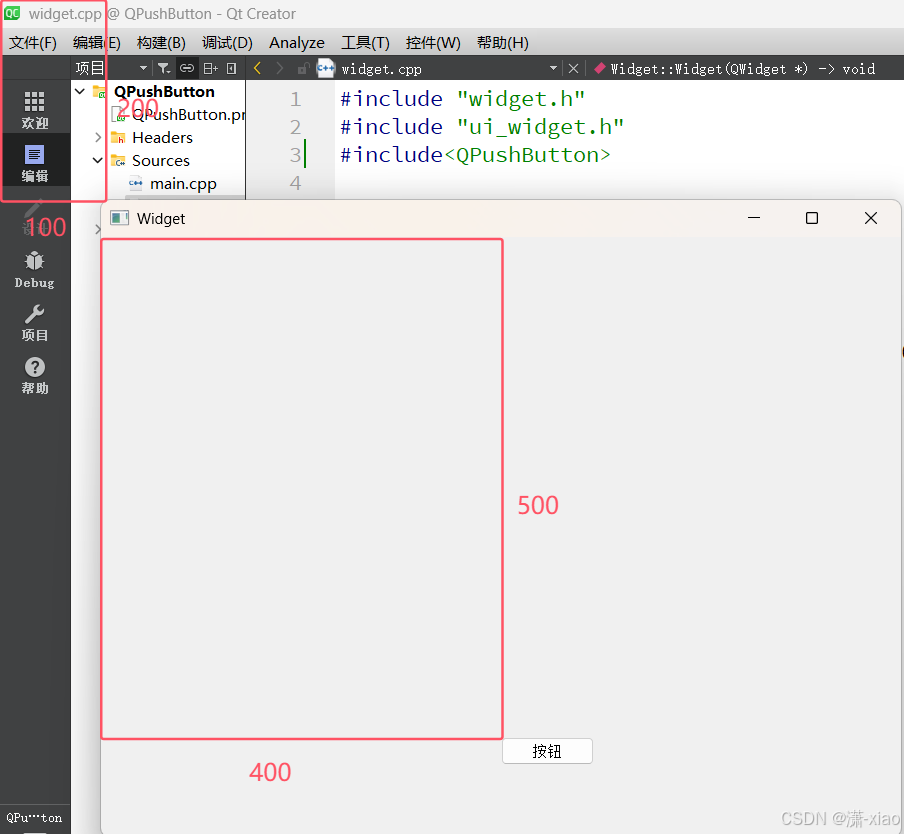The height and width of the screenshot is (834, 904).
Task: Open the 控件(W) menu
Action: tap(433, 43)
